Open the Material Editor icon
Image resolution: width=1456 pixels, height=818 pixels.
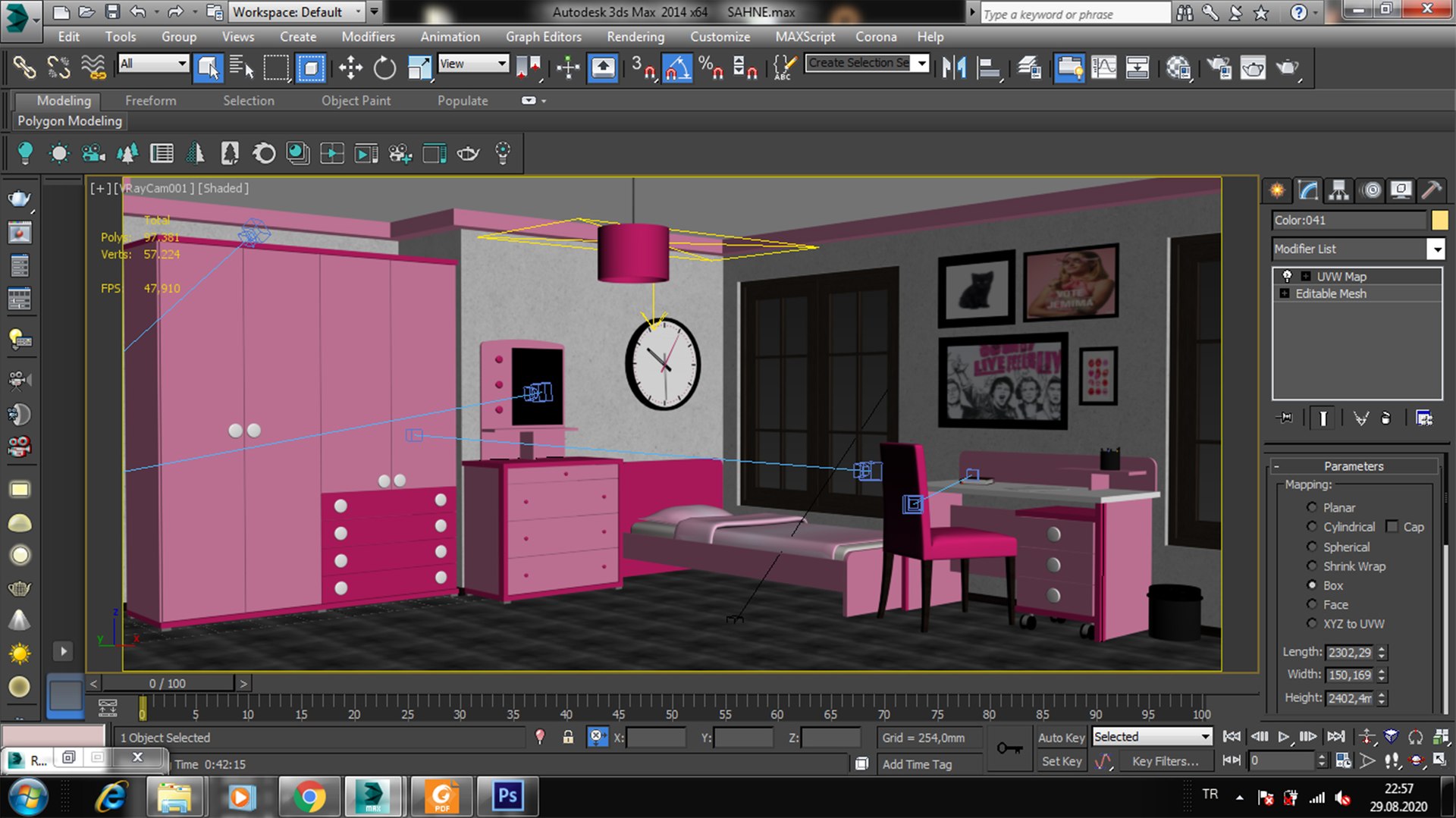tap(1178, 67)
